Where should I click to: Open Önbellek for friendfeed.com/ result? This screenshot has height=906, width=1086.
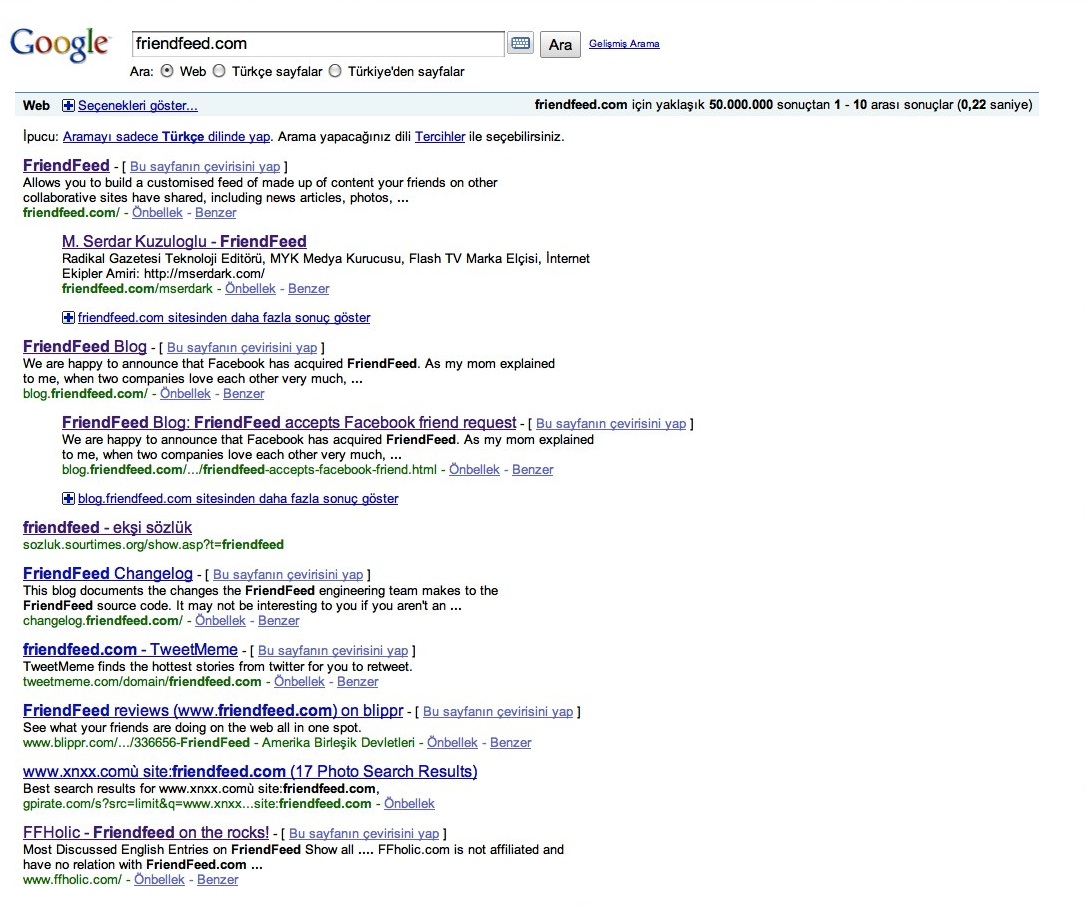(157, 213)
